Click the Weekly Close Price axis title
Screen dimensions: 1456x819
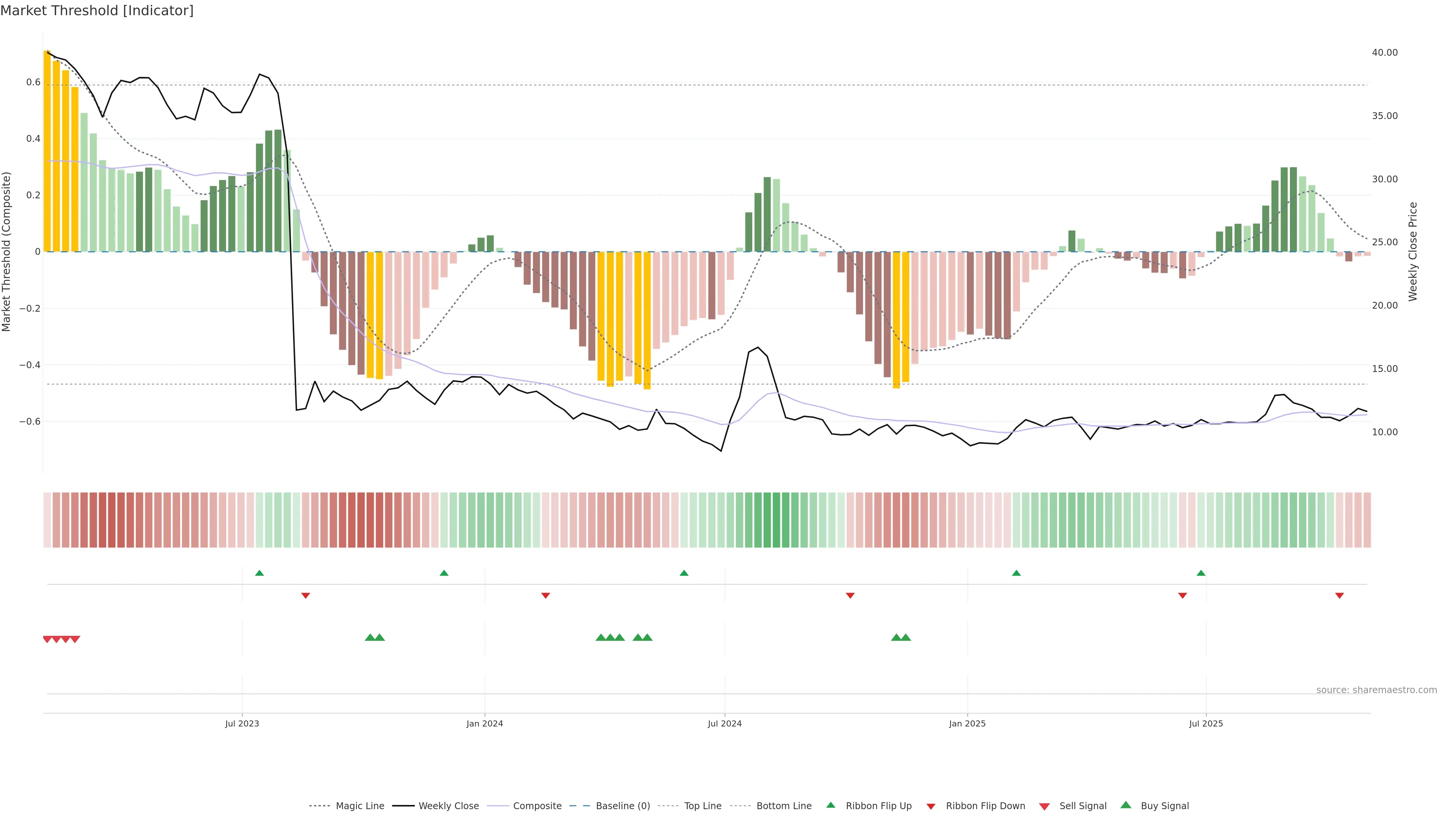pos(1412,251)
